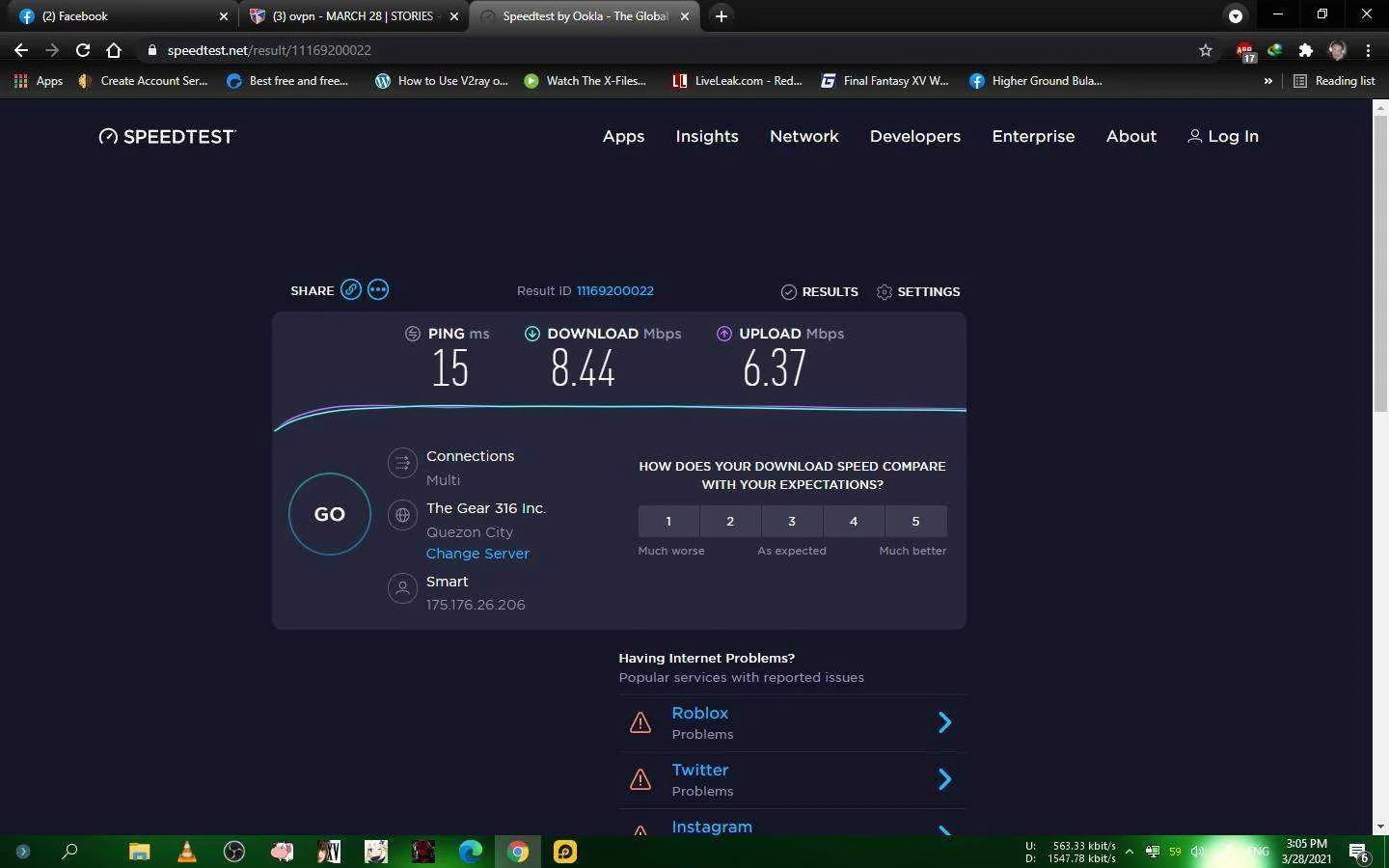The height and width of the screenshot is (868, 1389).
Task: Open the Twitter problems link
Action: point(699,770)
